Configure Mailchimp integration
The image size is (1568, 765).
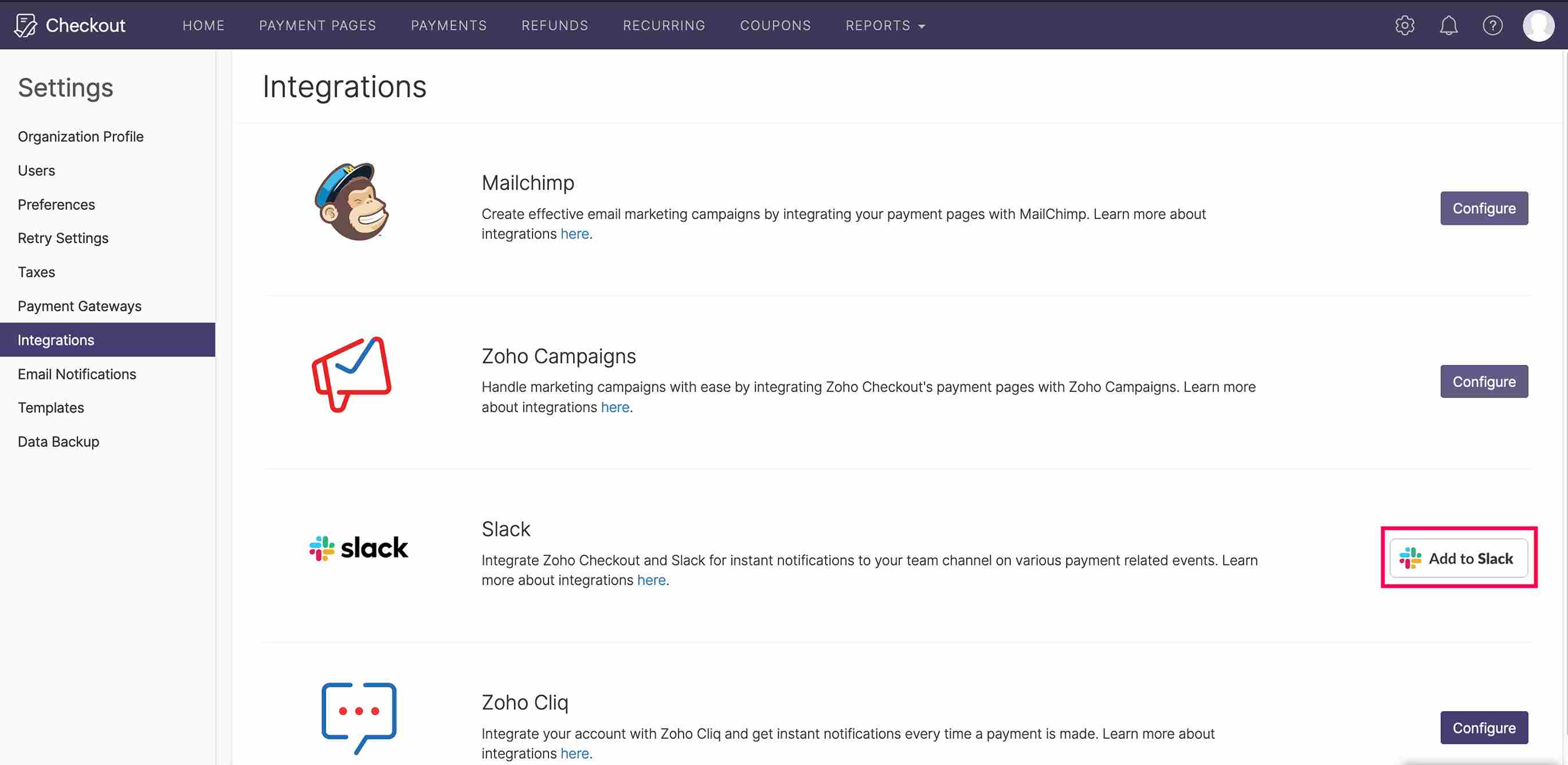pos(1485,208)
